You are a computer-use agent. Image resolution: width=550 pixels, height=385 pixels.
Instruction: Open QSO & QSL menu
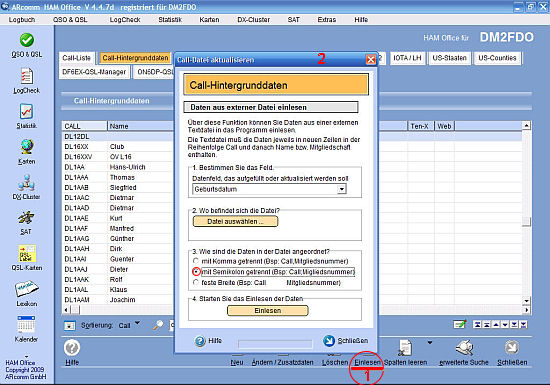point(70,20)
